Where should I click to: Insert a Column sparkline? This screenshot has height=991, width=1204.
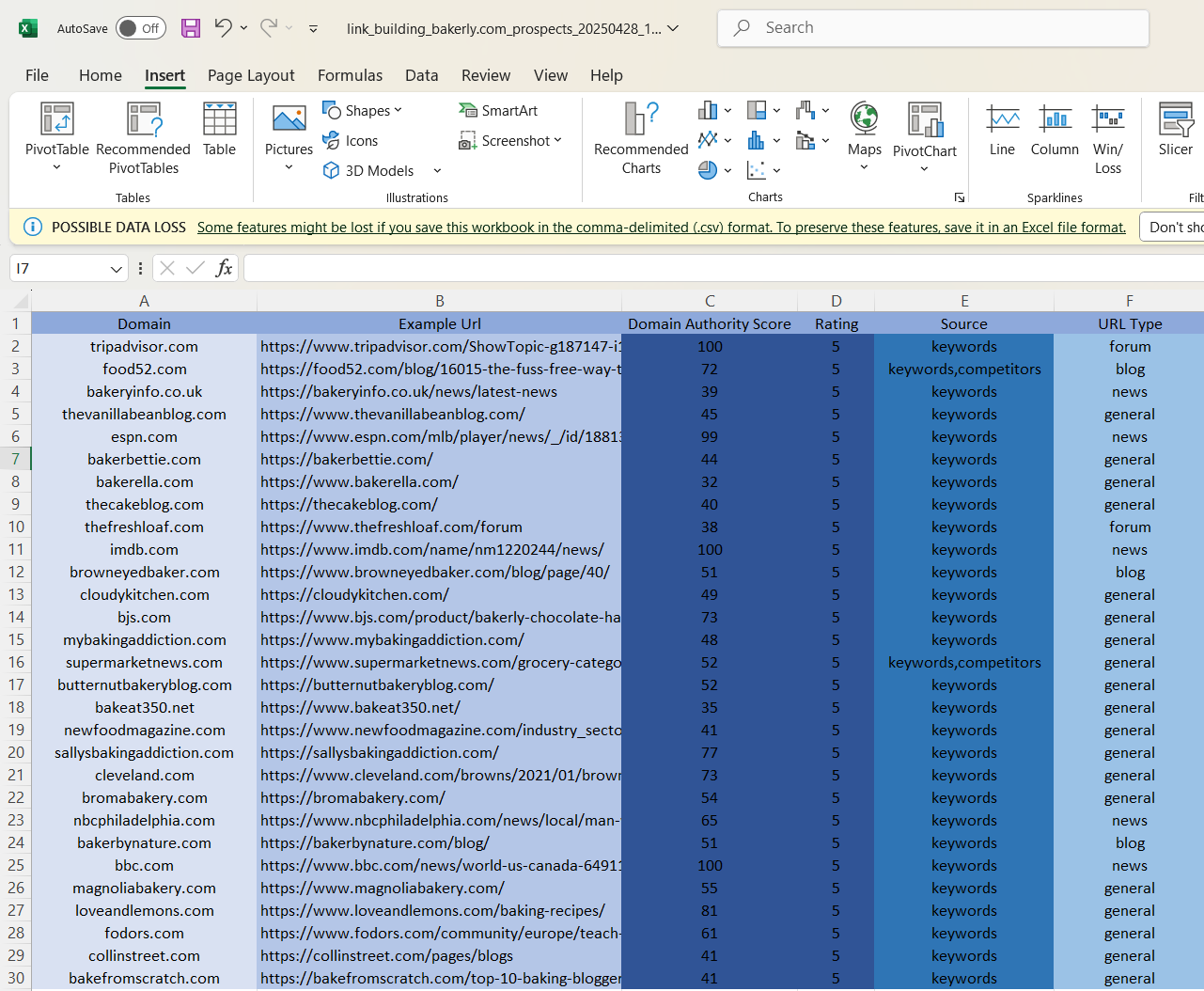(x=1055, y=130)
